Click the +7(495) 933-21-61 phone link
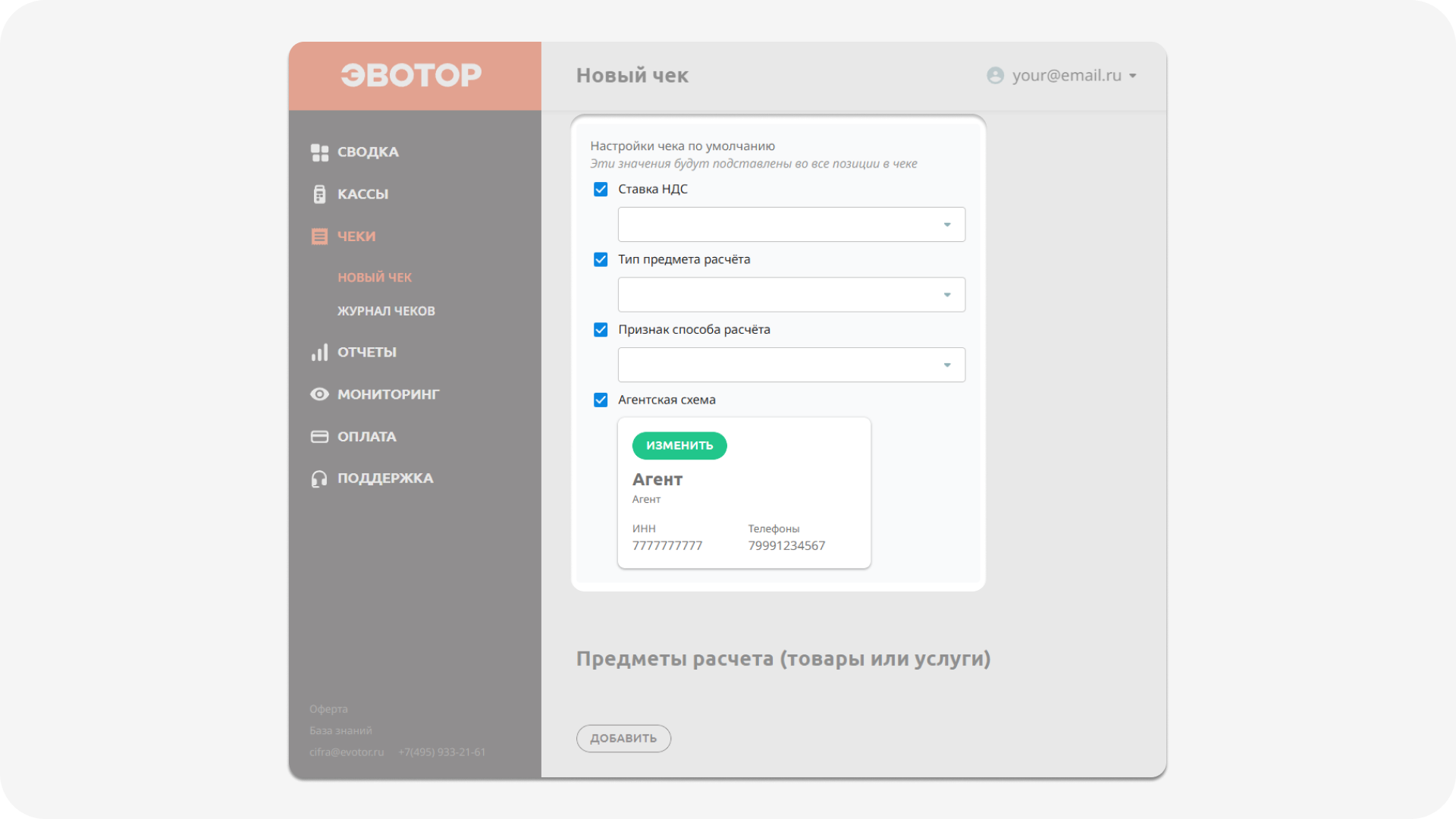This screenshot has height=819, width=1456. [442, 752]
